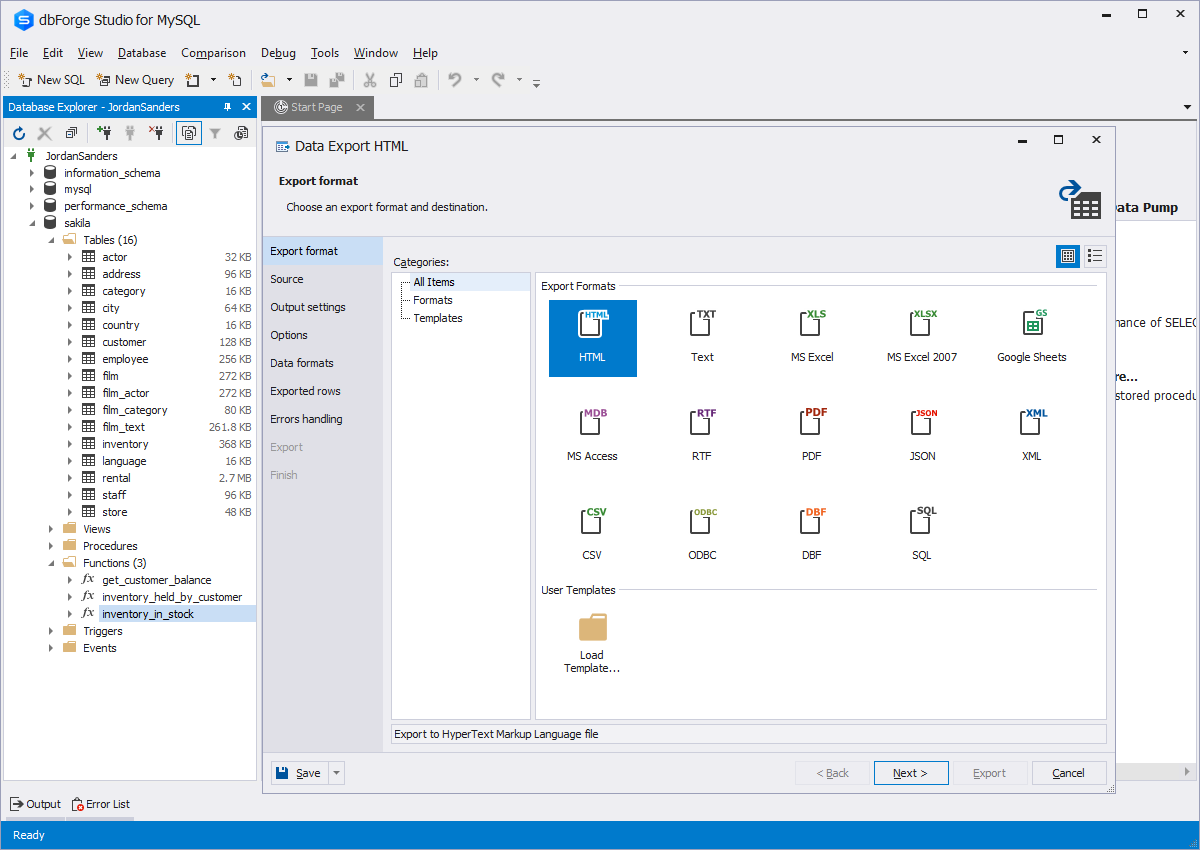
Task: Open the Database menu
Action: tap(142, 53)
